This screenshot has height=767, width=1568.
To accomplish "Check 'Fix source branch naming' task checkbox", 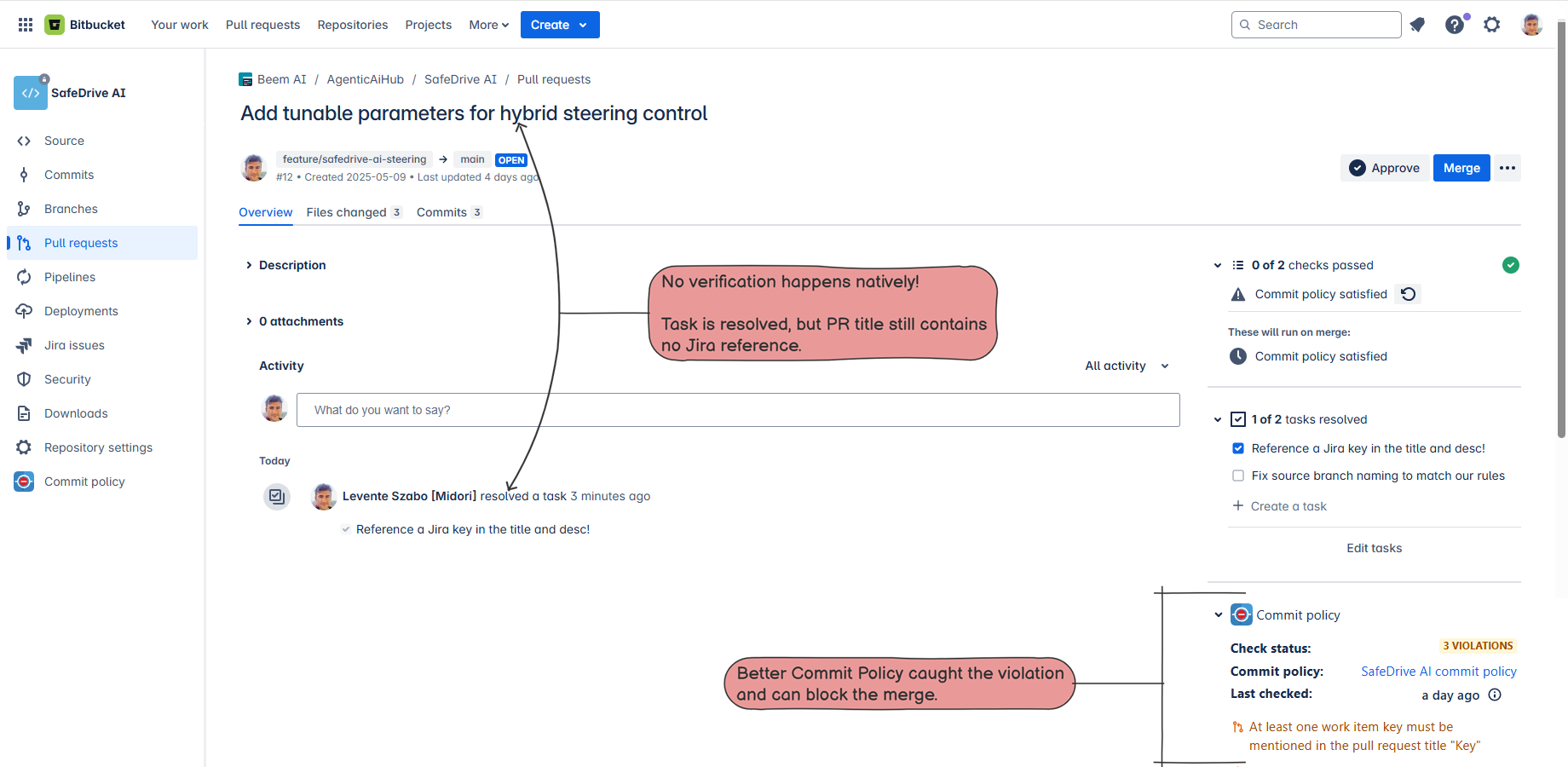I will (1238, 476).
